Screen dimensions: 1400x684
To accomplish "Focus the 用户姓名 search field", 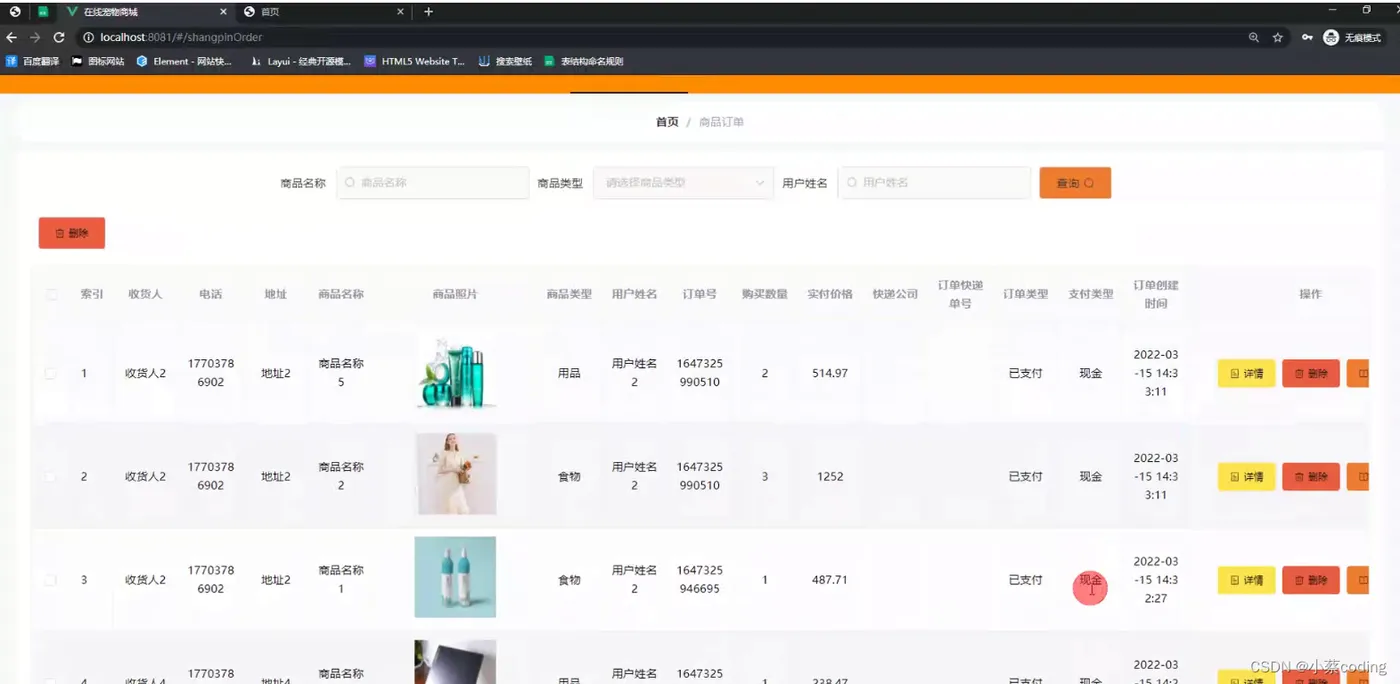I will click(x=934, y=183).
